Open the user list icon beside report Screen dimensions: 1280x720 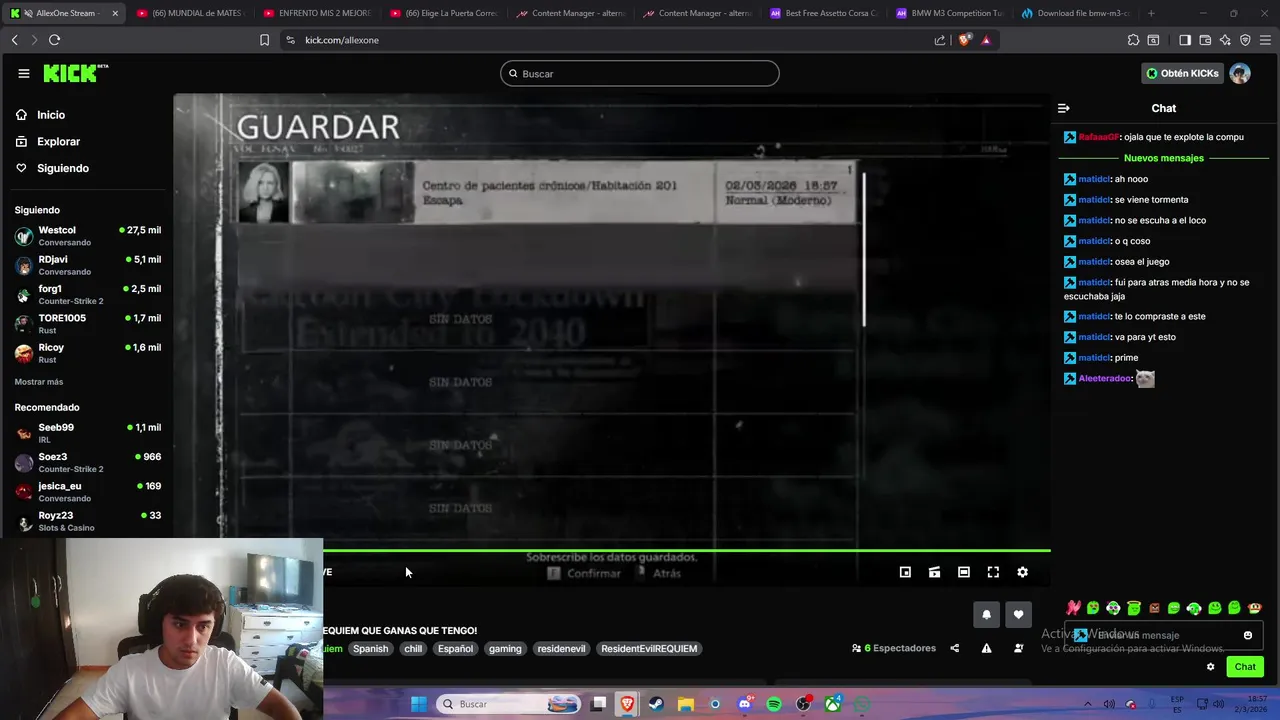click(x=1018, y=648)
